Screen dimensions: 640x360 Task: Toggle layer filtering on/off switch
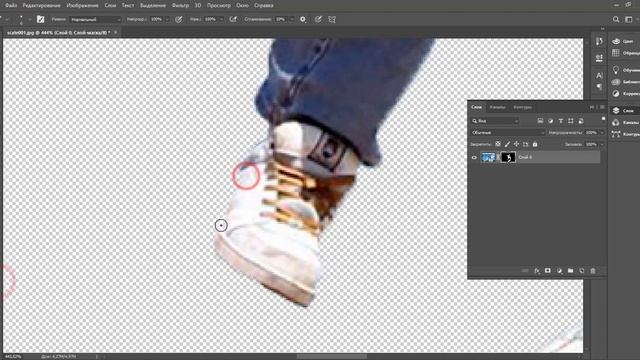[603, 119]
